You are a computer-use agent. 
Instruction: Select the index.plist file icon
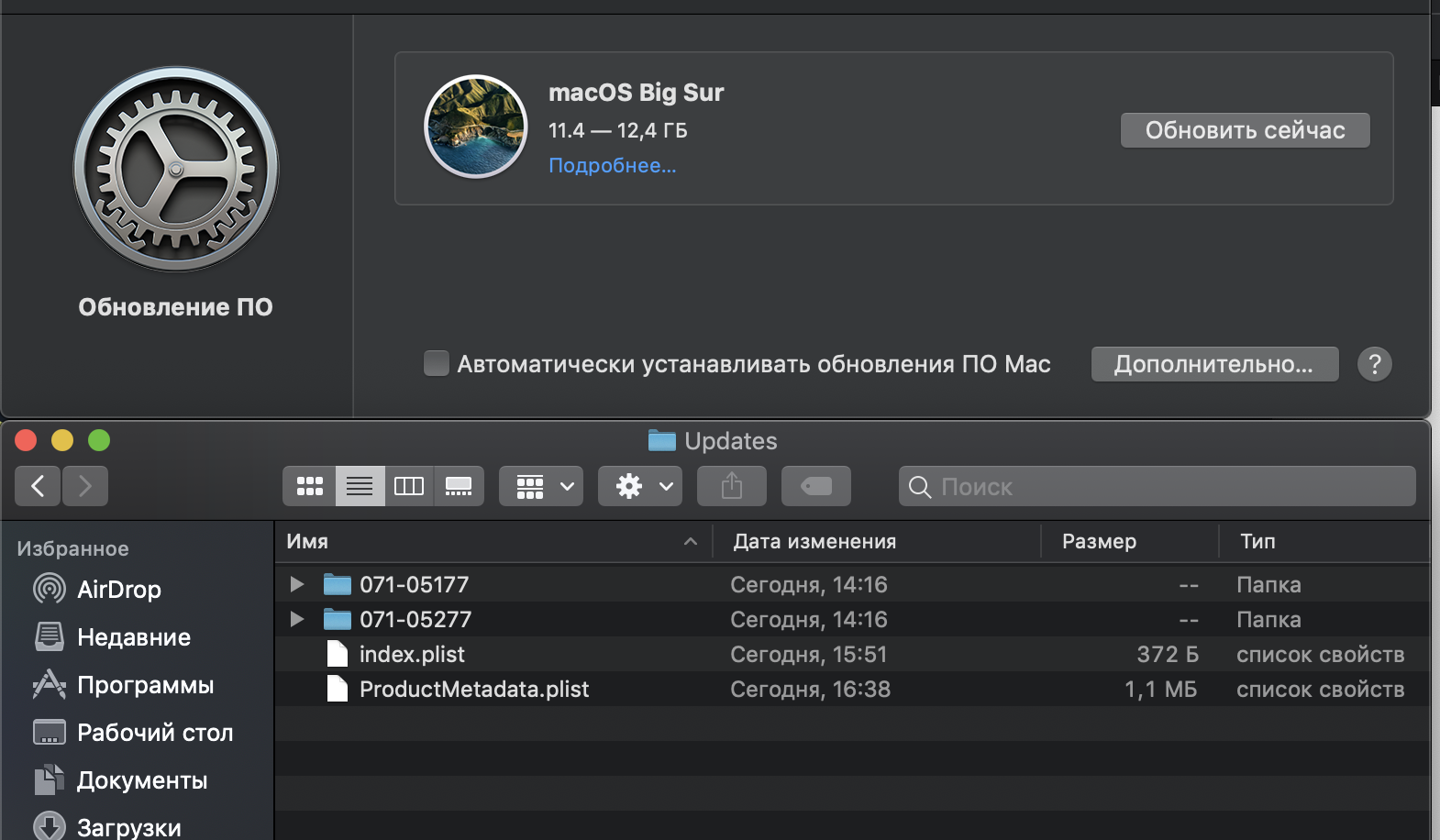click(338, 654)
